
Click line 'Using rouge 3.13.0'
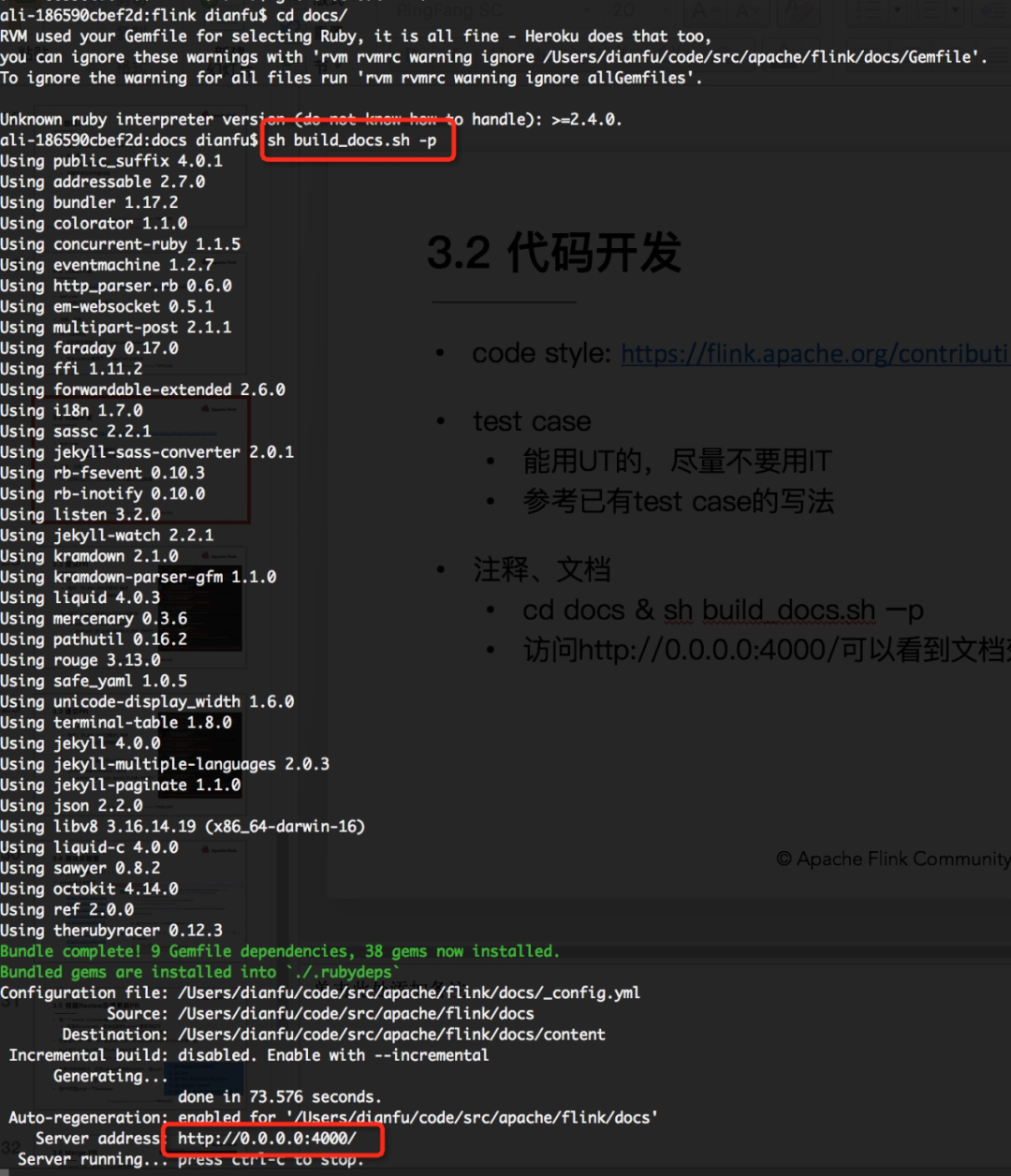pos(81,659)
